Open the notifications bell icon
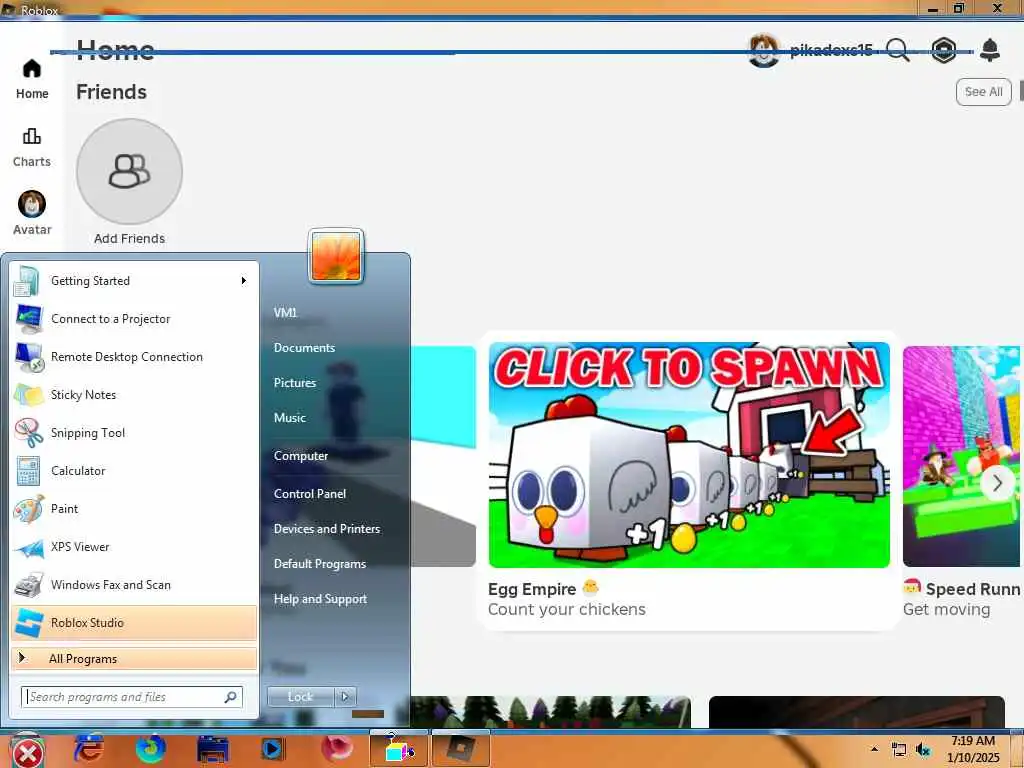 tap(990, 50)
